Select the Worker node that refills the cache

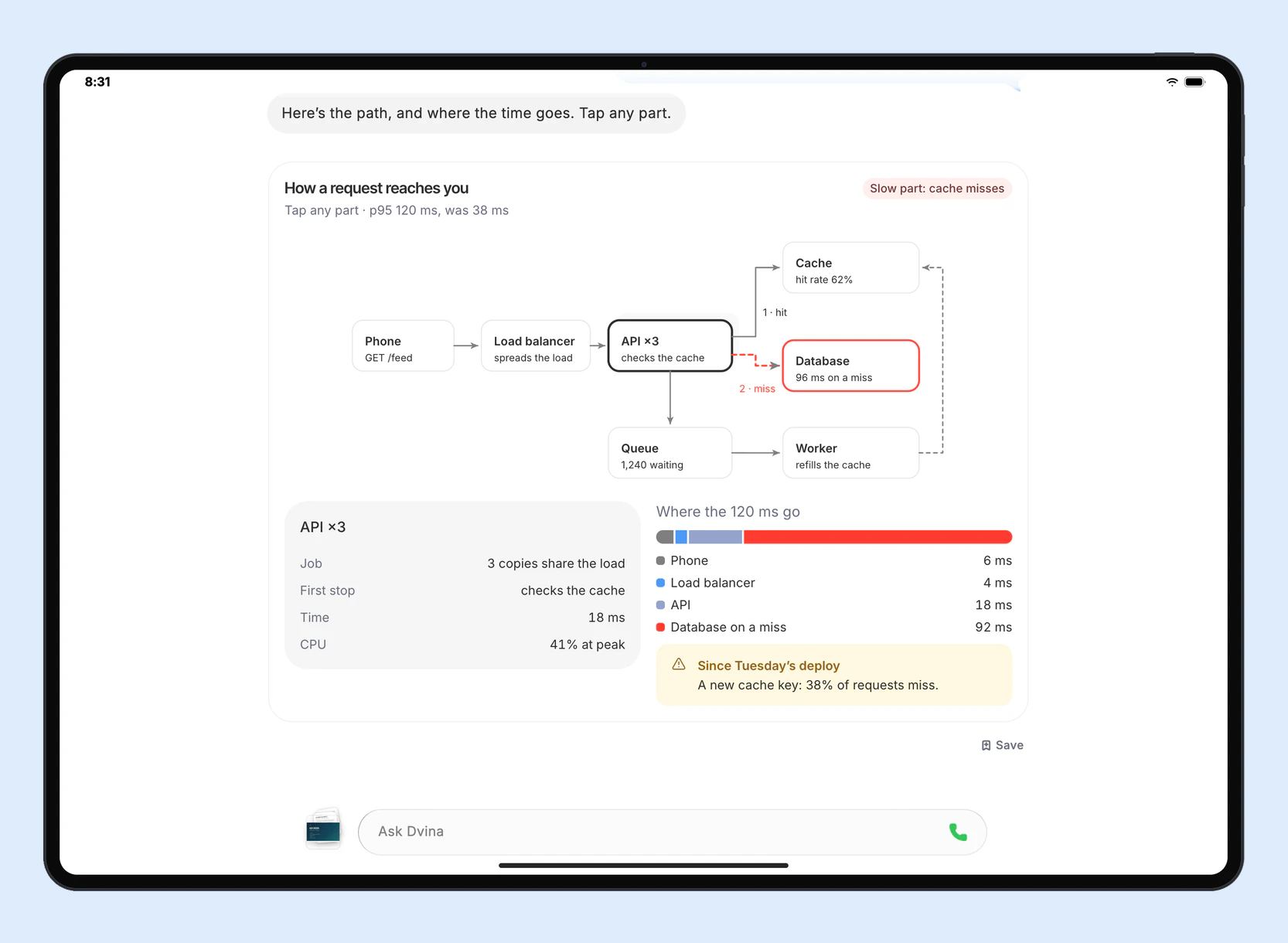coord(851,453)
